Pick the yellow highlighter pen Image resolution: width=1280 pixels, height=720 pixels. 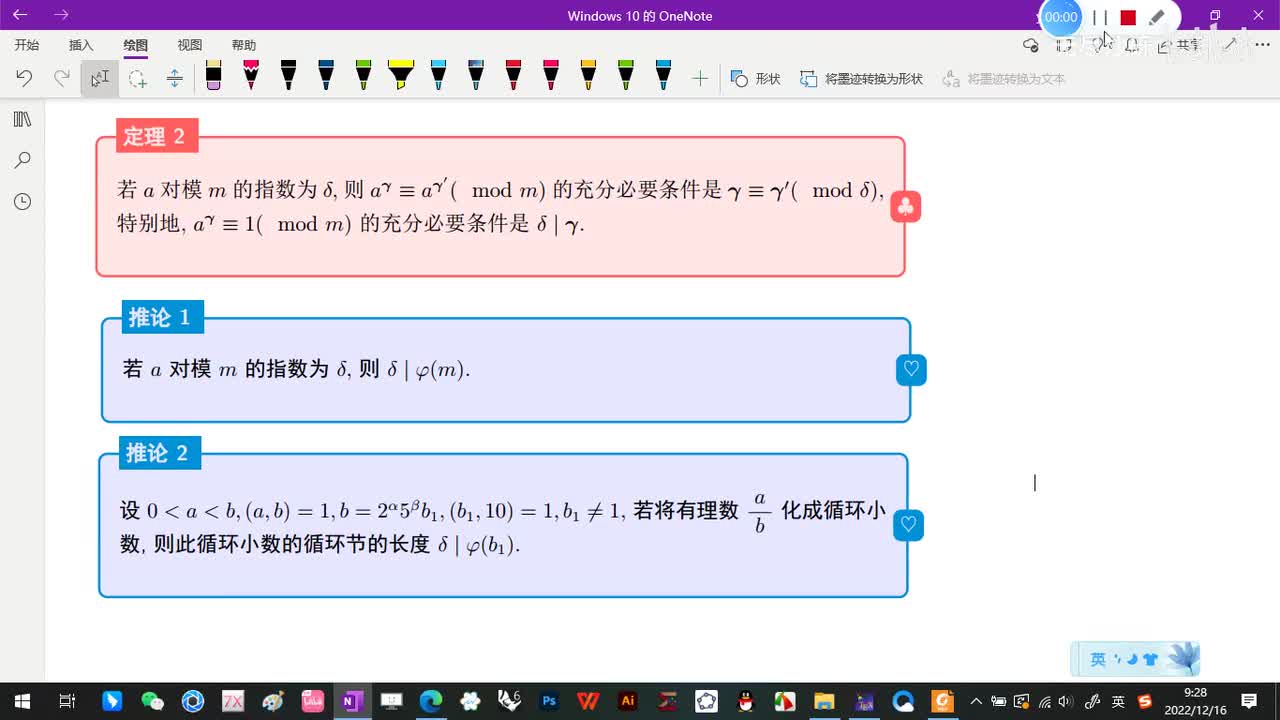tap(401, 76)
